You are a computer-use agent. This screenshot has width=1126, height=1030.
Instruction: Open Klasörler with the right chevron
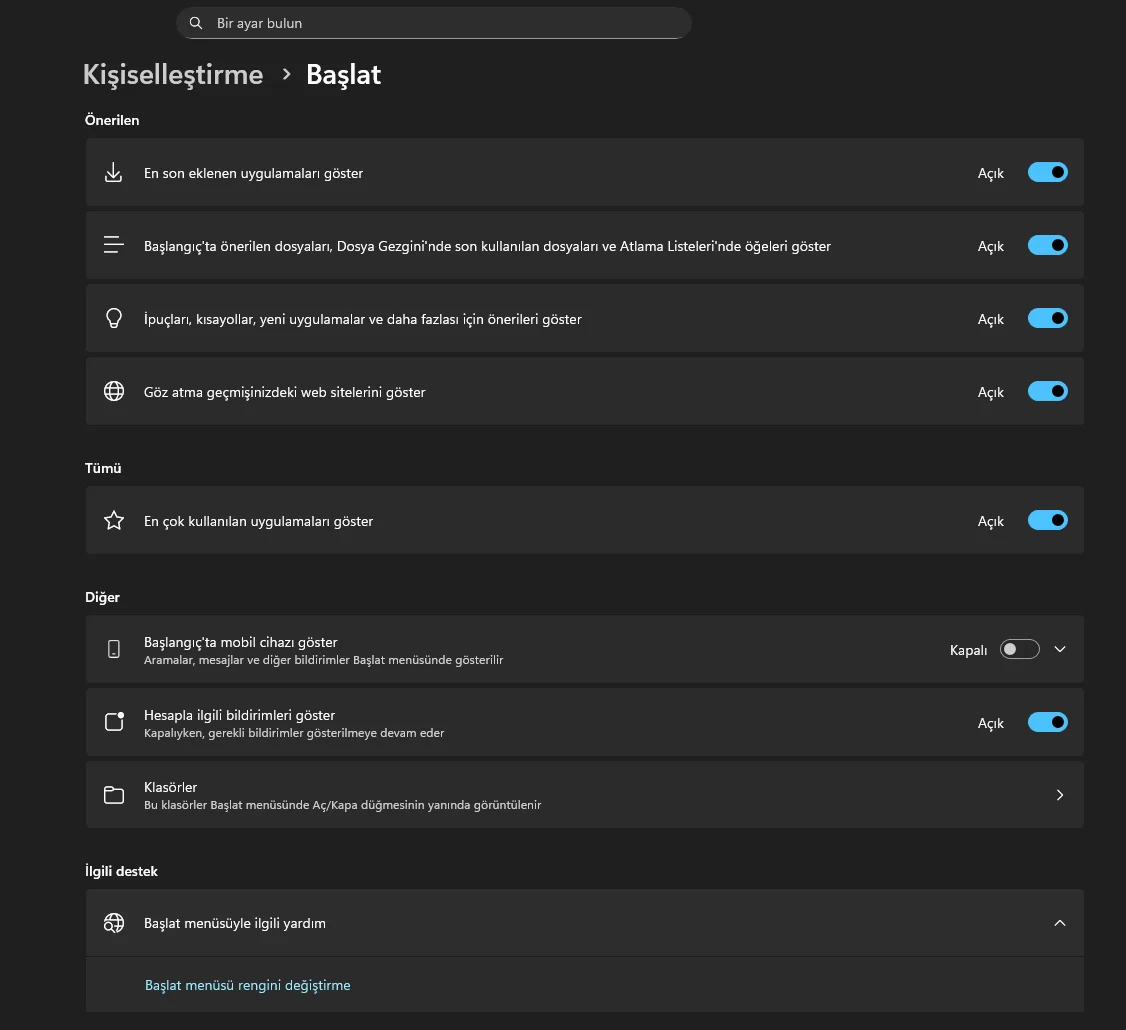(x=1060, y=795)
